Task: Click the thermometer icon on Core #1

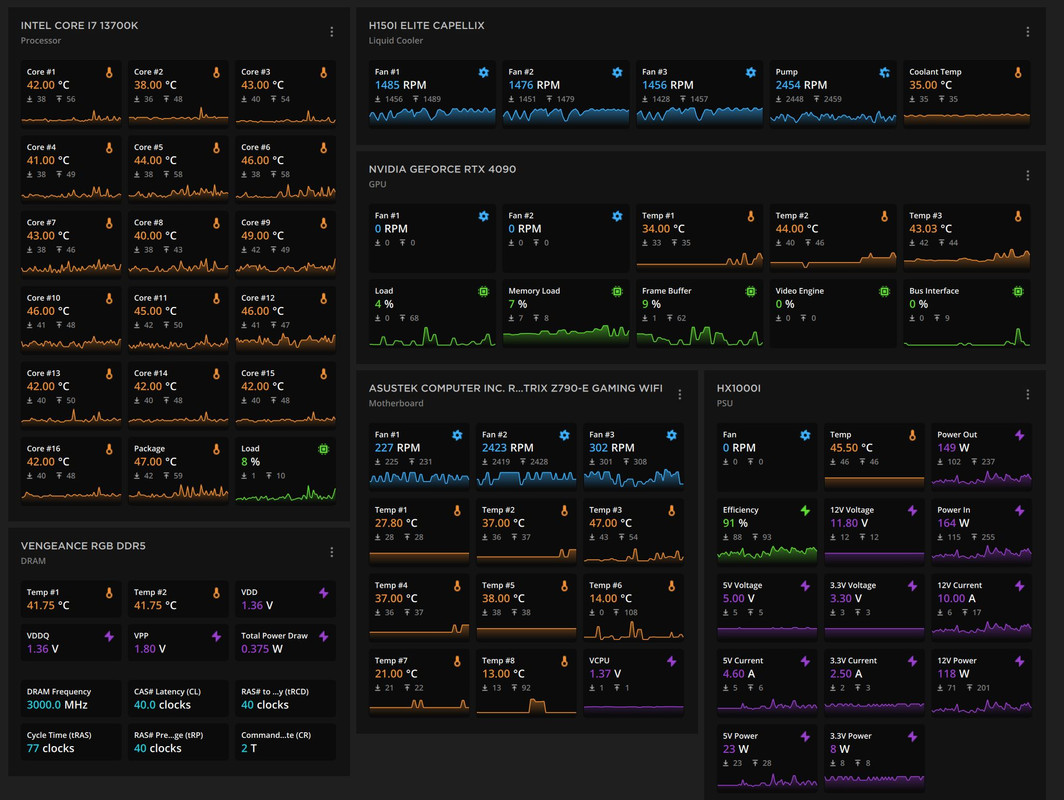Action: pyautogui.click(x=109, y=73)
